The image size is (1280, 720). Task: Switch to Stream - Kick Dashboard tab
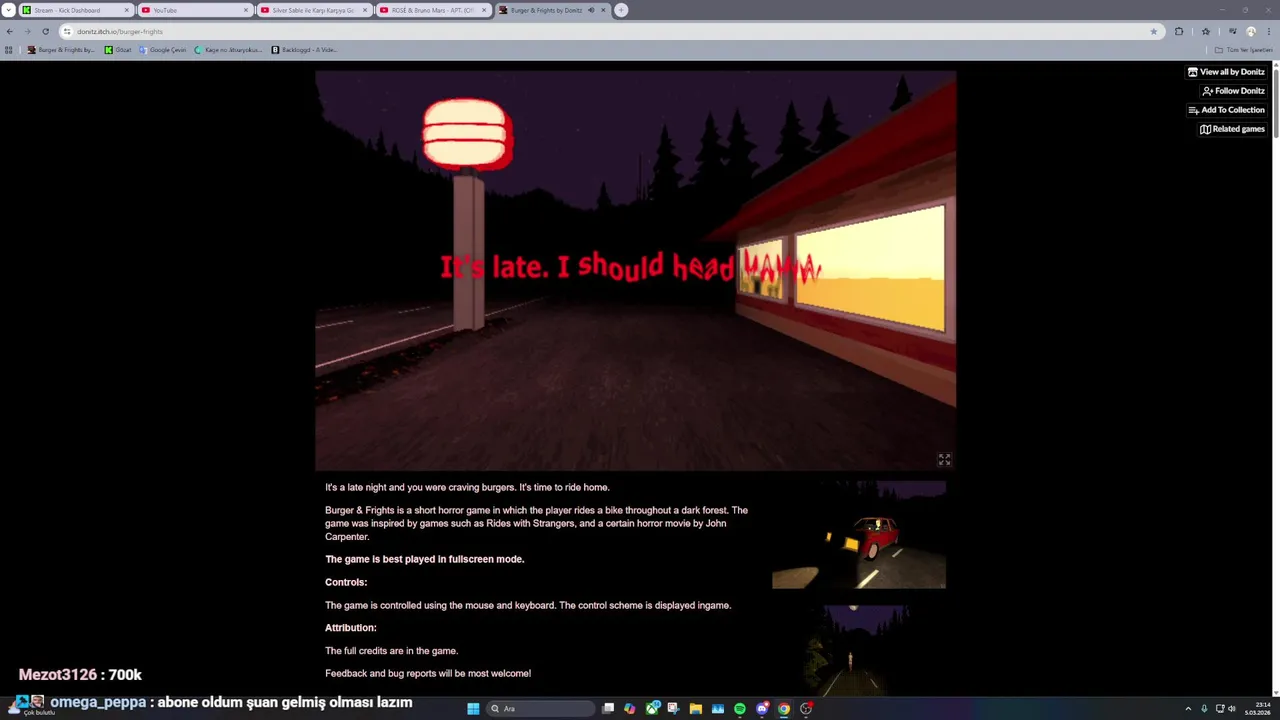(76, 10)
